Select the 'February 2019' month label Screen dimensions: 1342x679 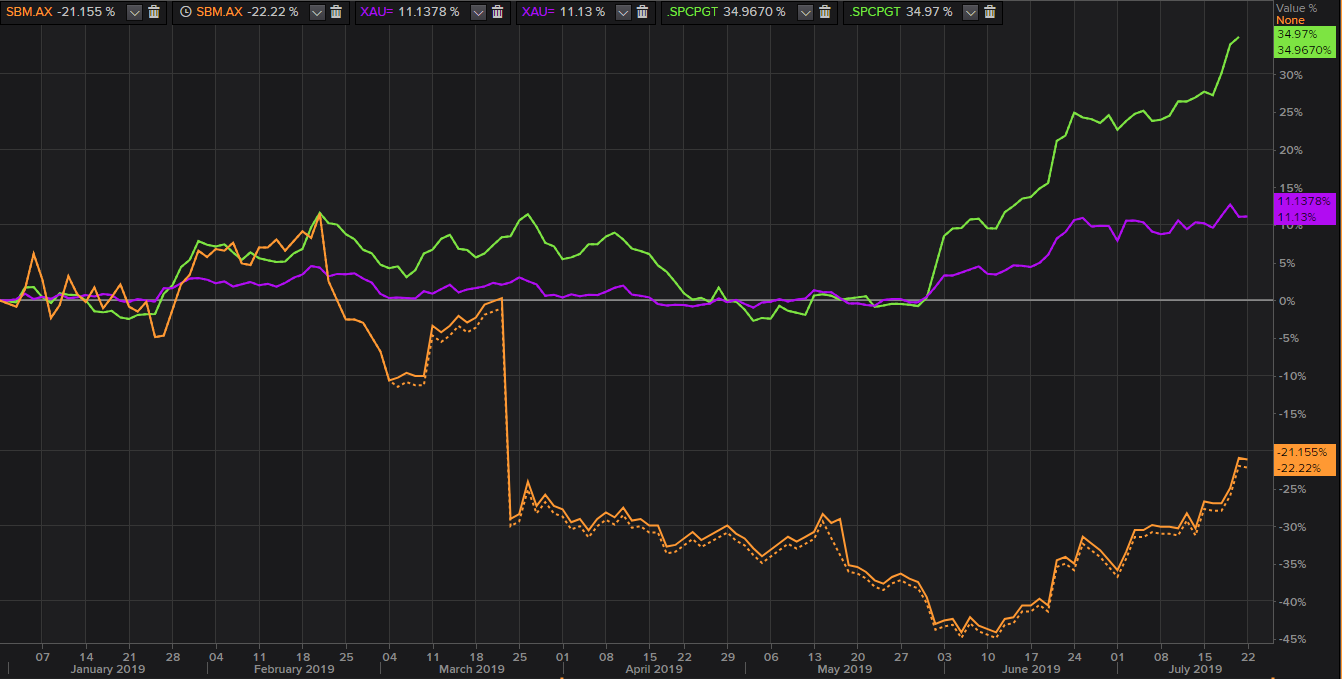point(295,669)
